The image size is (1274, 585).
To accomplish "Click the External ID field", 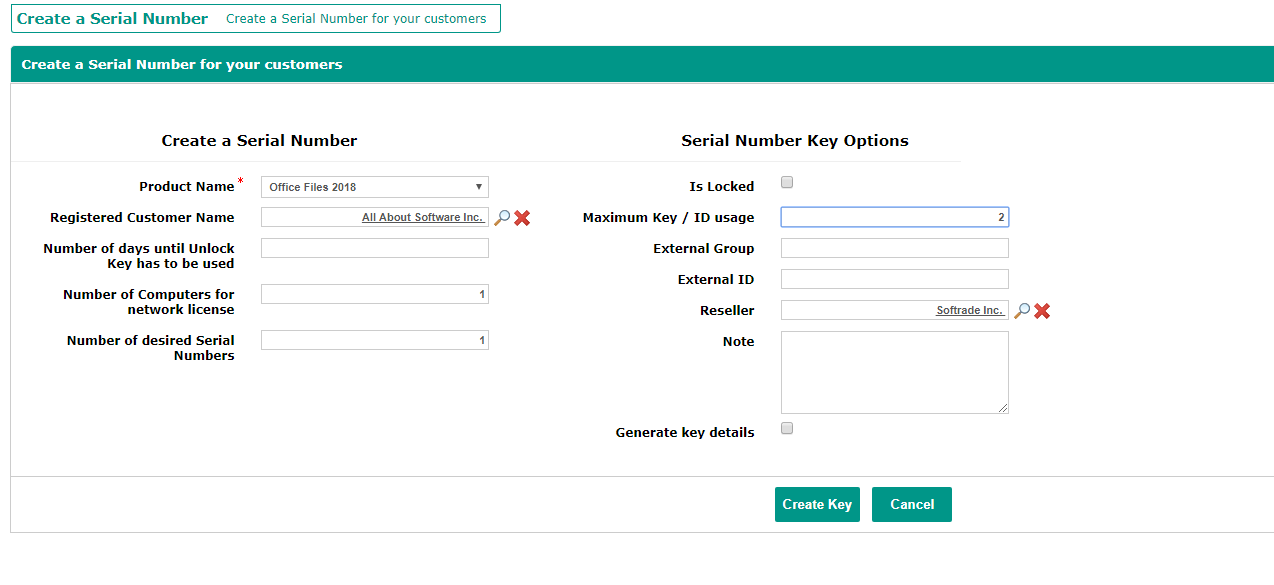I will tap(894, 279).
